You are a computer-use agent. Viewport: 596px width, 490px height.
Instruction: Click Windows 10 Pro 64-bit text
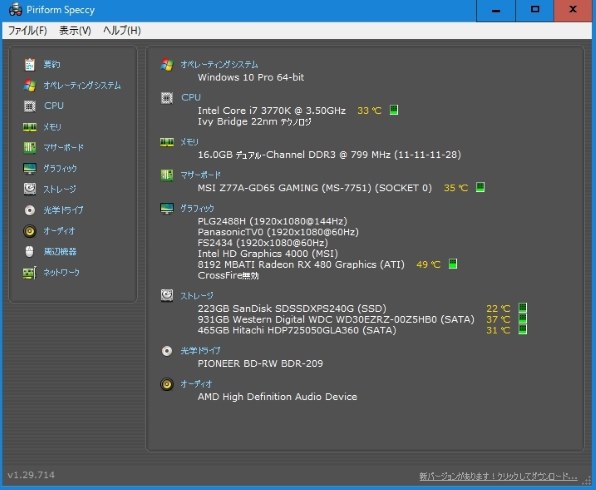[251, 78]
